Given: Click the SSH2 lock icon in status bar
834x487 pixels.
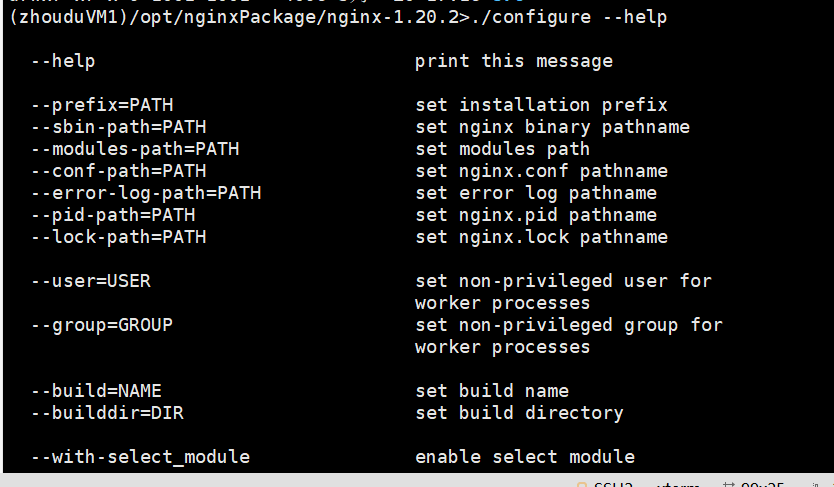Looking at the screenshot, I should tap(581, 484).
